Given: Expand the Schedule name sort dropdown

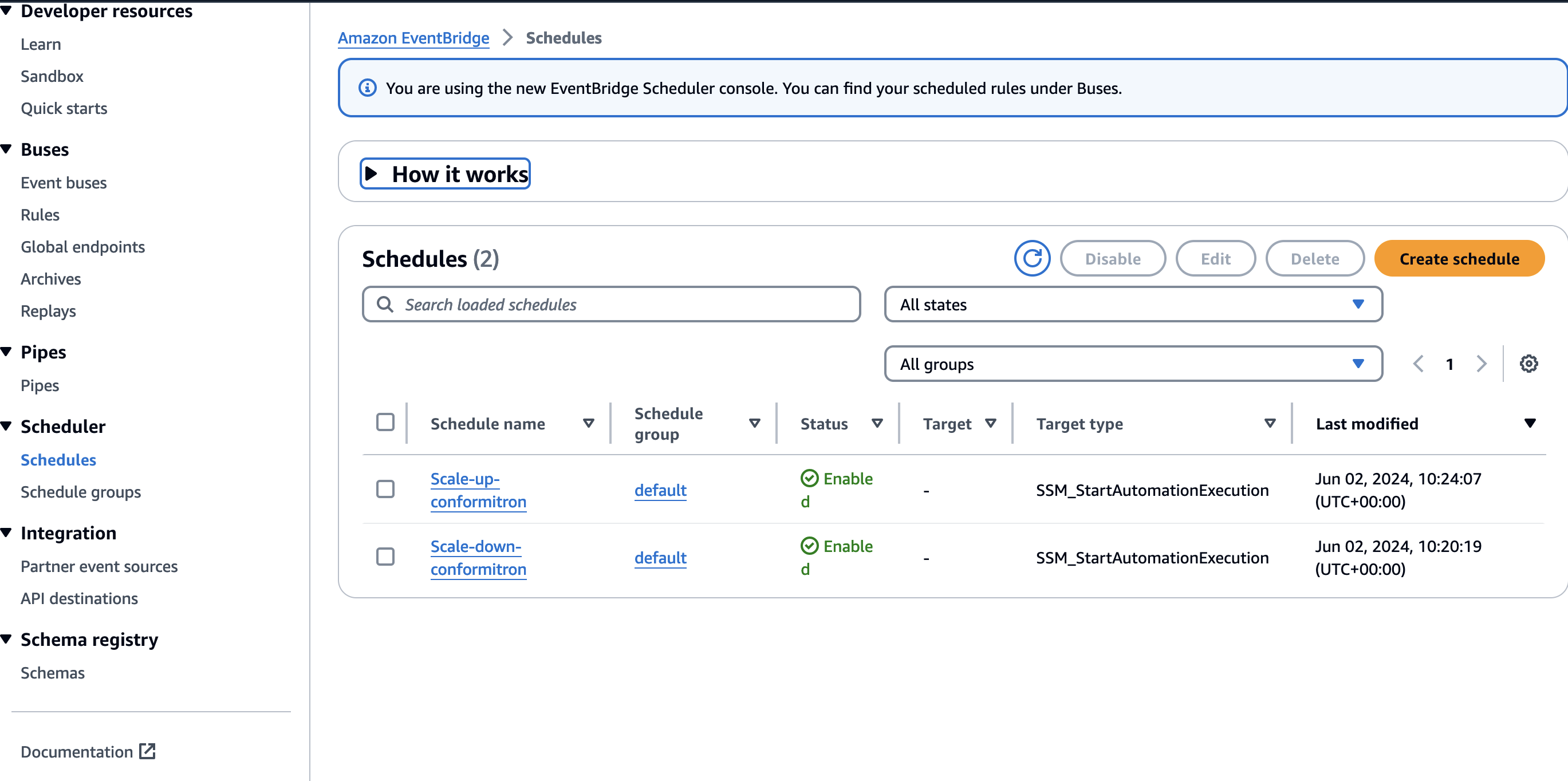Looking at the screenshot, I should (590, 424).
